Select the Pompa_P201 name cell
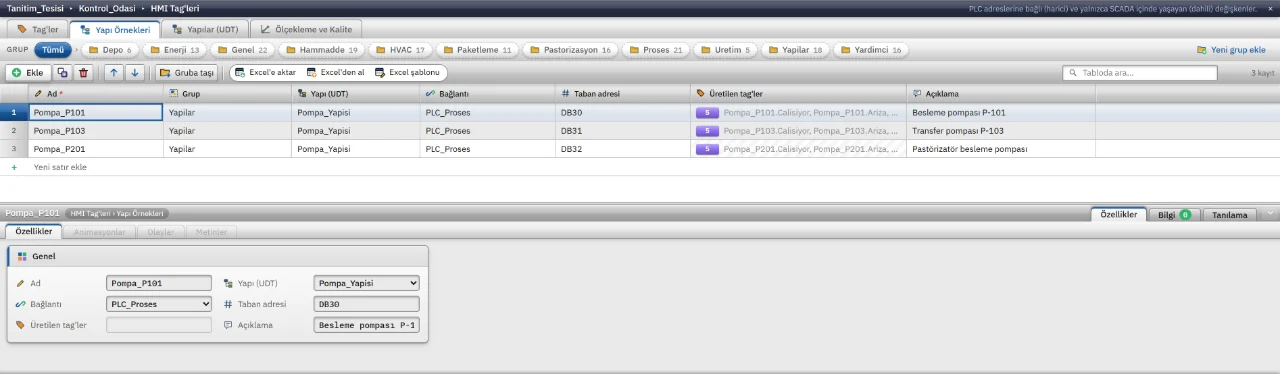The height and width of the screenshot is (374, 1280). click(96, 149)
